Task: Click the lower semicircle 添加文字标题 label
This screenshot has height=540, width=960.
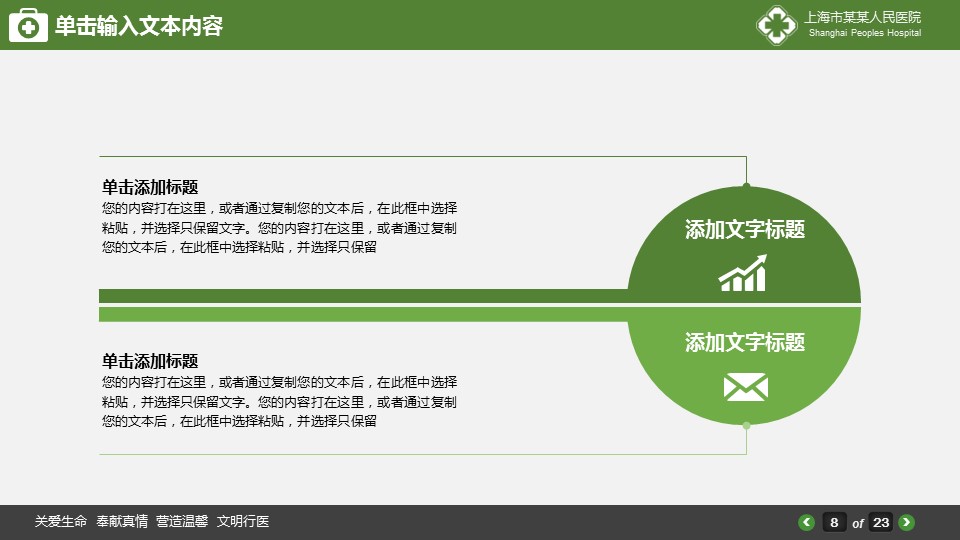Action: 744,343
